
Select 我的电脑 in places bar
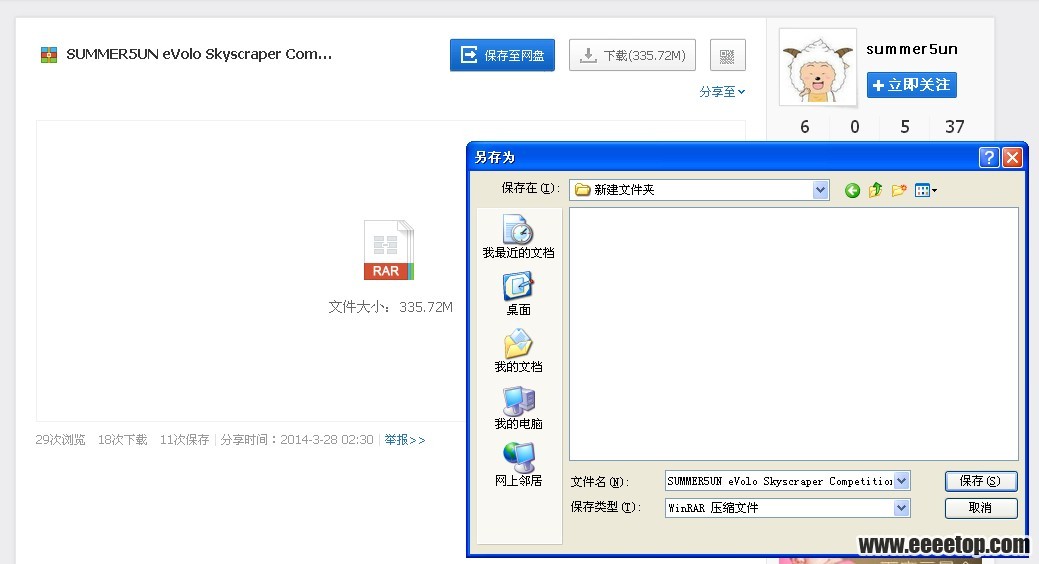coord(518,408)
